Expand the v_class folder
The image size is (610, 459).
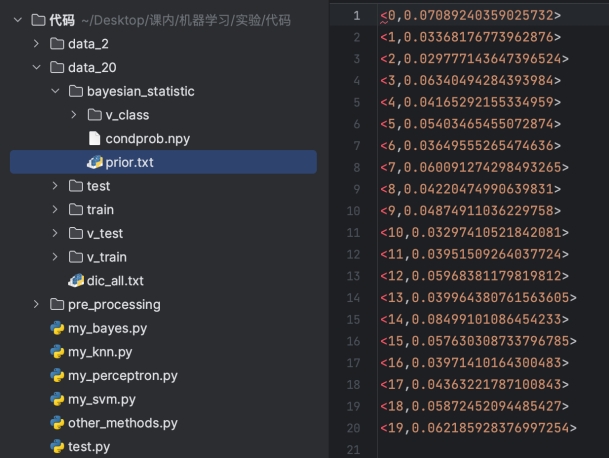click(74, 115)
